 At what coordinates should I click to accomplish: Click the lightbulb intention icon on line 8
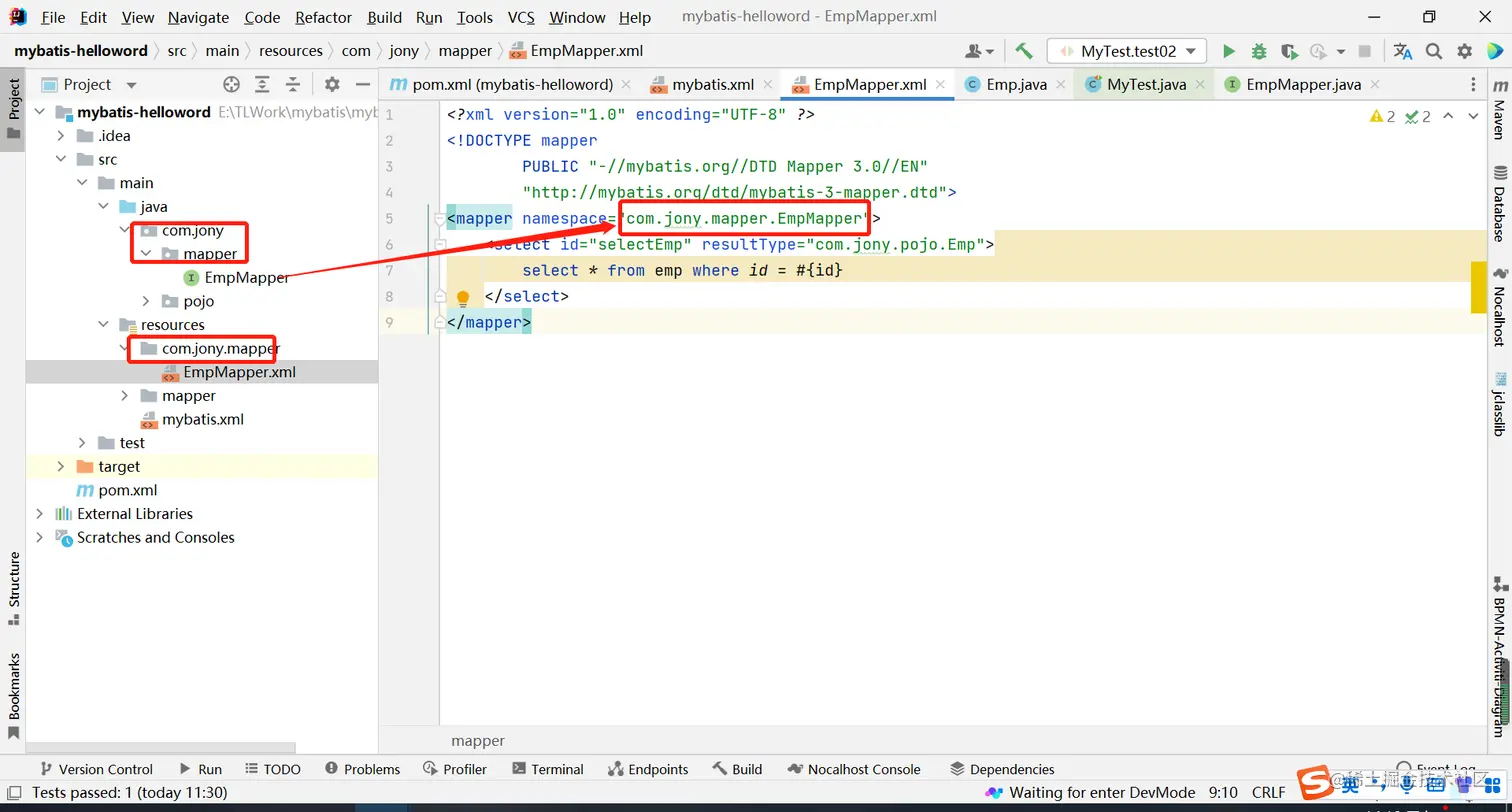(x=463, y=298)
